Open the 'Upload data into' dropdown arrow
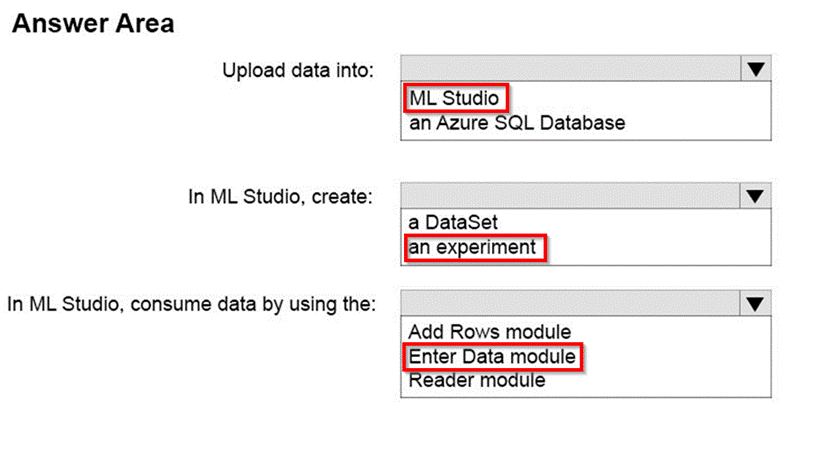 (x=756, y=69)
